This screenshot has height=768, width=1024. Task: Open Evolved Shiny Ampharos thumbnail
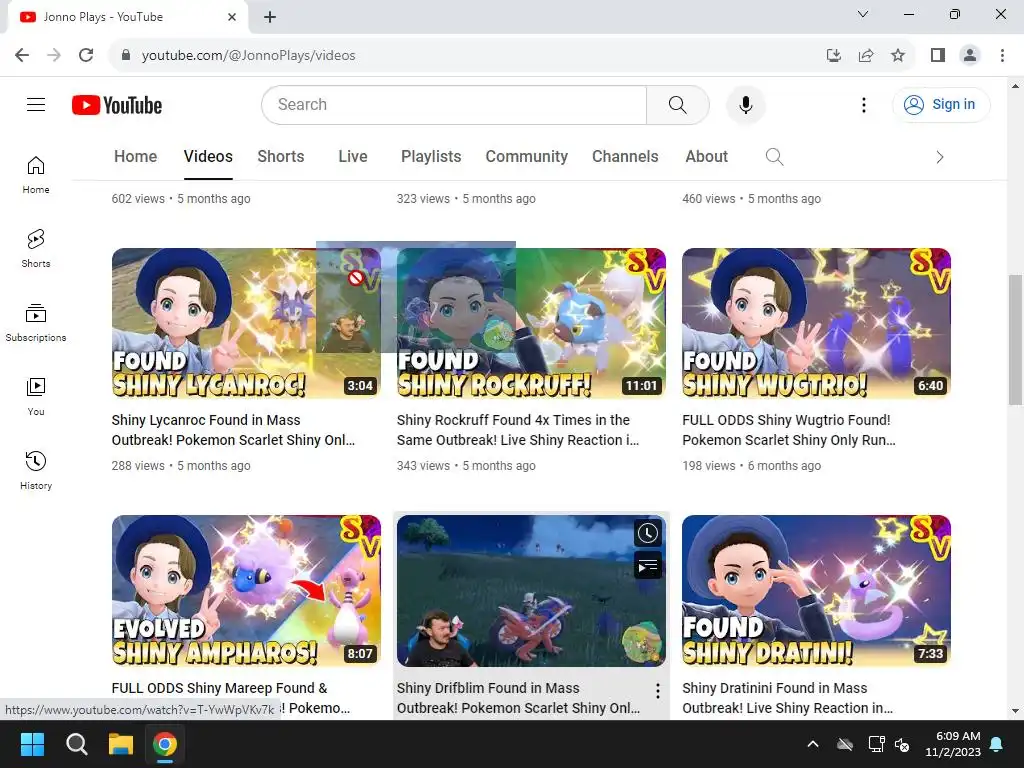tap(246, 590)
